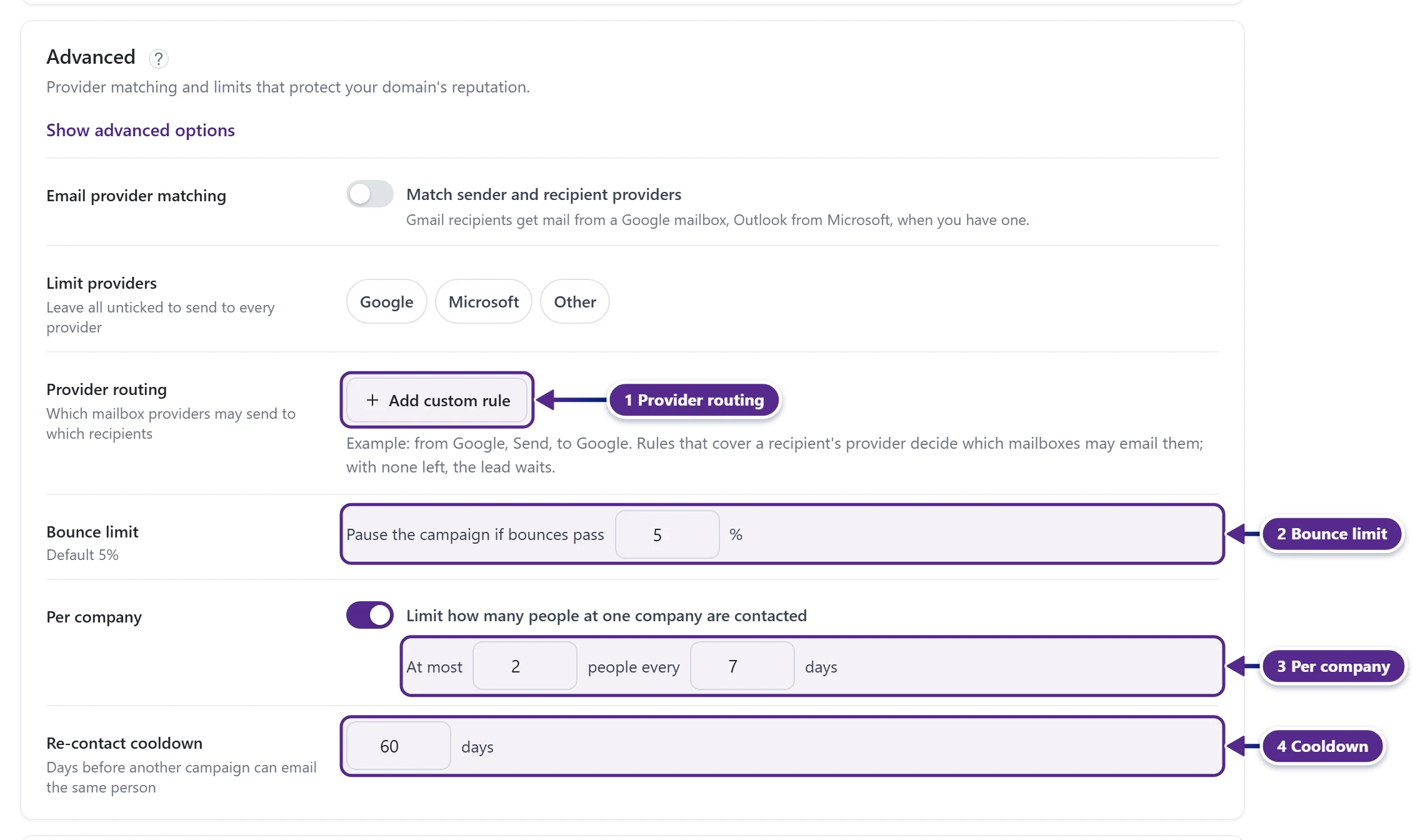1425x840 pixels.
Task: Enable Match sender and recipient providers toggle
Action: (370, 194)
